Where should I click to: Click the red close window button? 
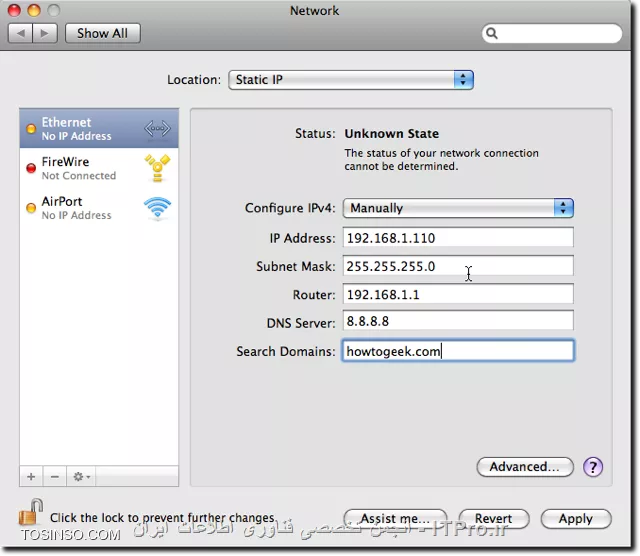pyautogui.click(x=14, y=10)
